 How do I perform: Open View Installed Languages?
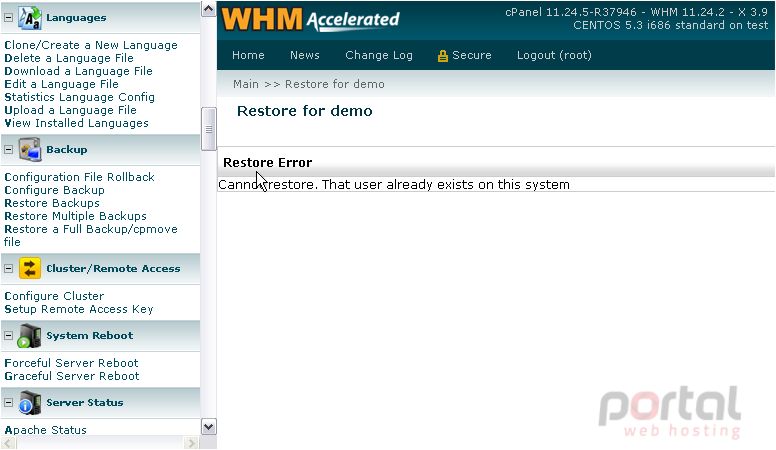pos(77,123)
